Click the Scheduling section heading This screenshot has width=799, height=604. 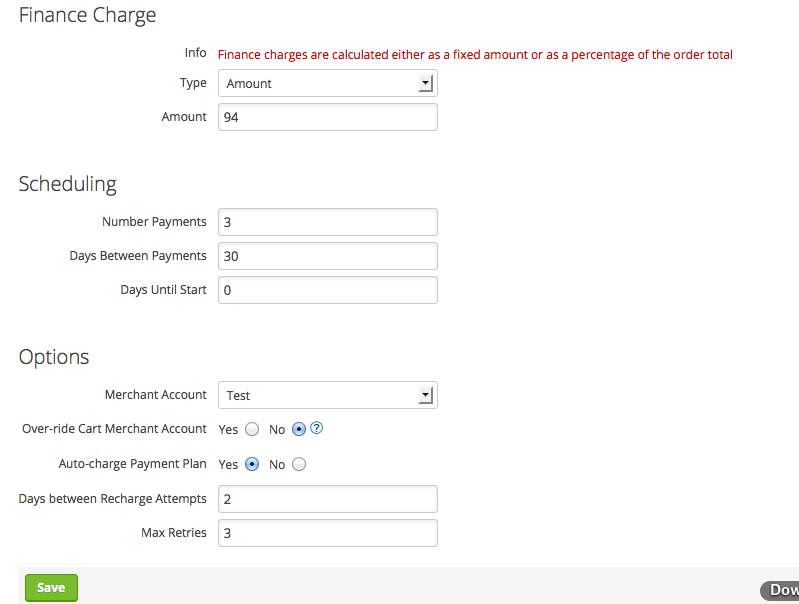point(68,185)
